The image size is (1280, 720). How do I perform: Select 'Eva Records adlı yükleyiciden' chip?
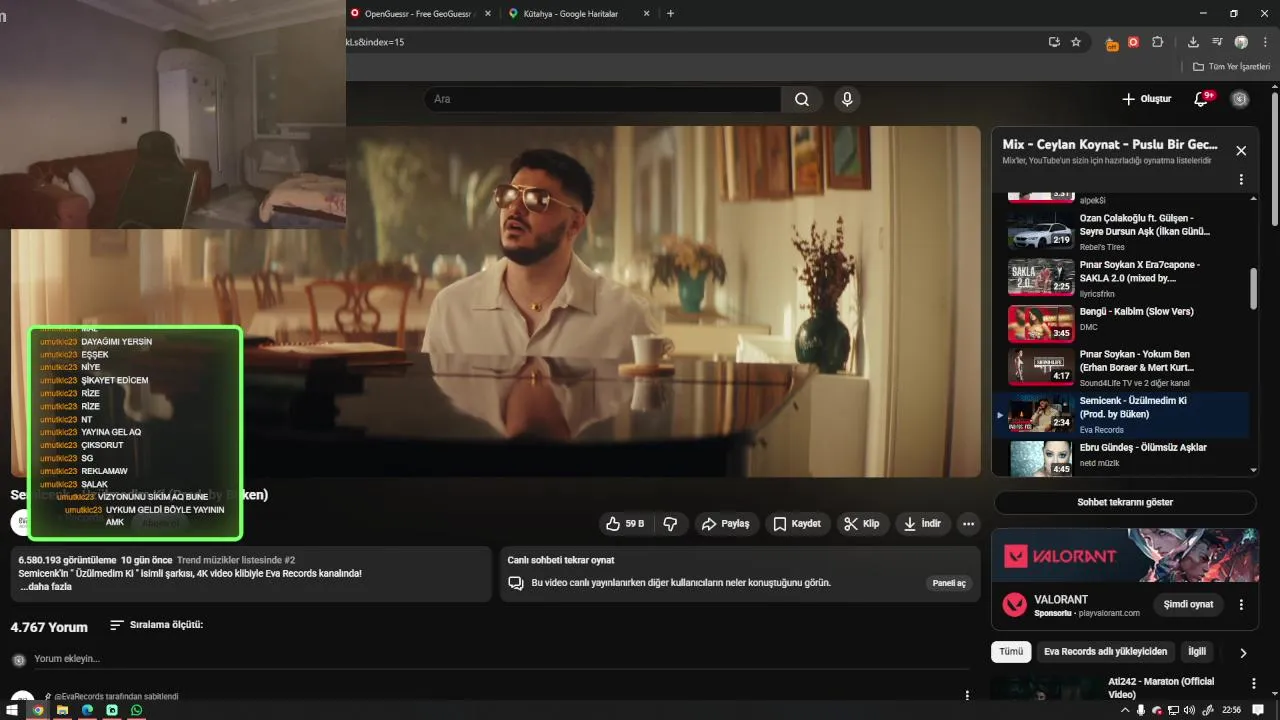pos(1105,651)
